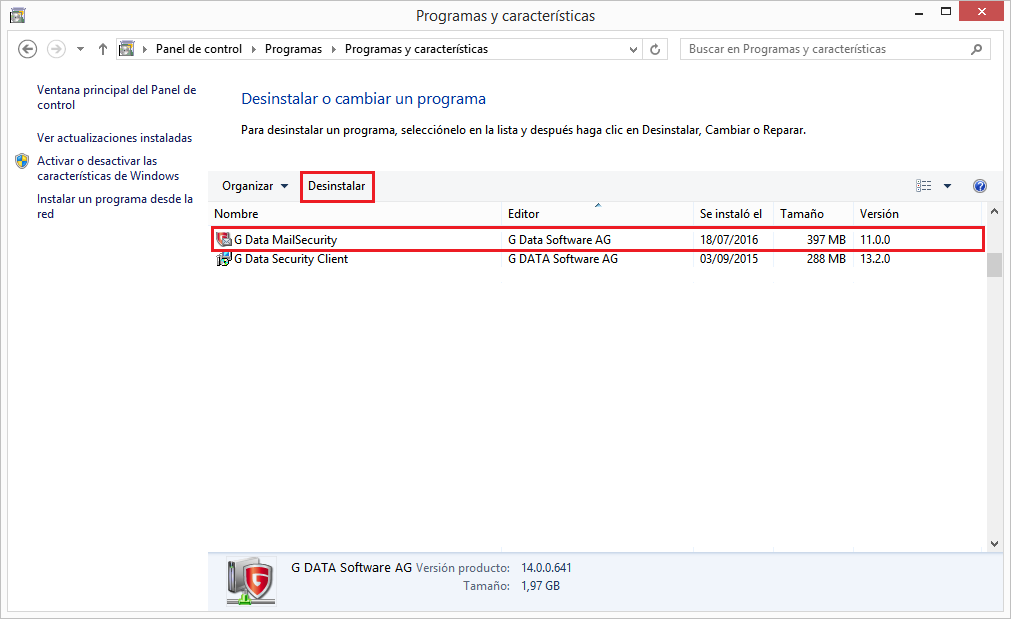This screenshot has width=1011, height=619.
Task: Click the scroll down arrow of list scrollbar
Action: pyautogui.click(x=993, y=543)
